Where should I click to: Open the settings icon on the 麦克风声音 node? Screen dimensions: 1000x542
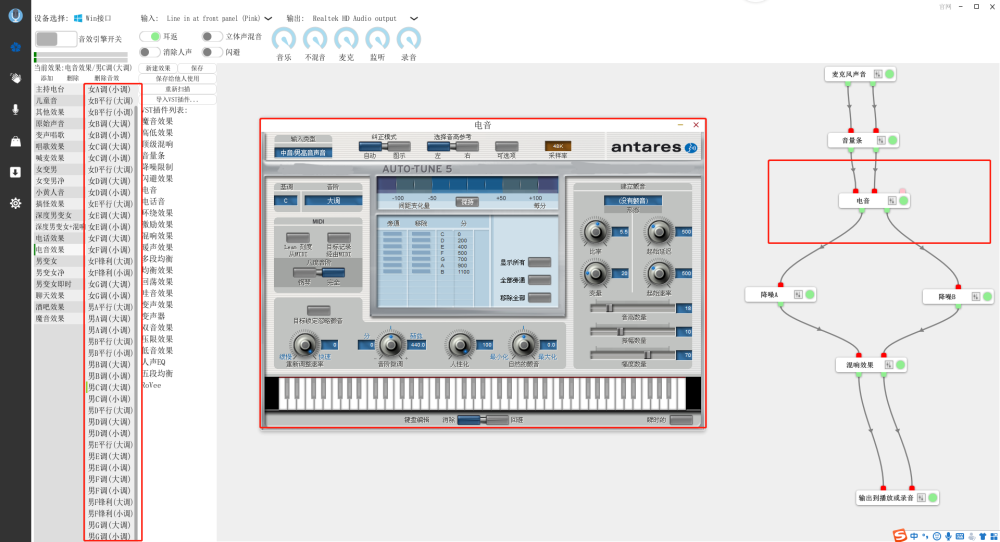click(x=878, y=74)
